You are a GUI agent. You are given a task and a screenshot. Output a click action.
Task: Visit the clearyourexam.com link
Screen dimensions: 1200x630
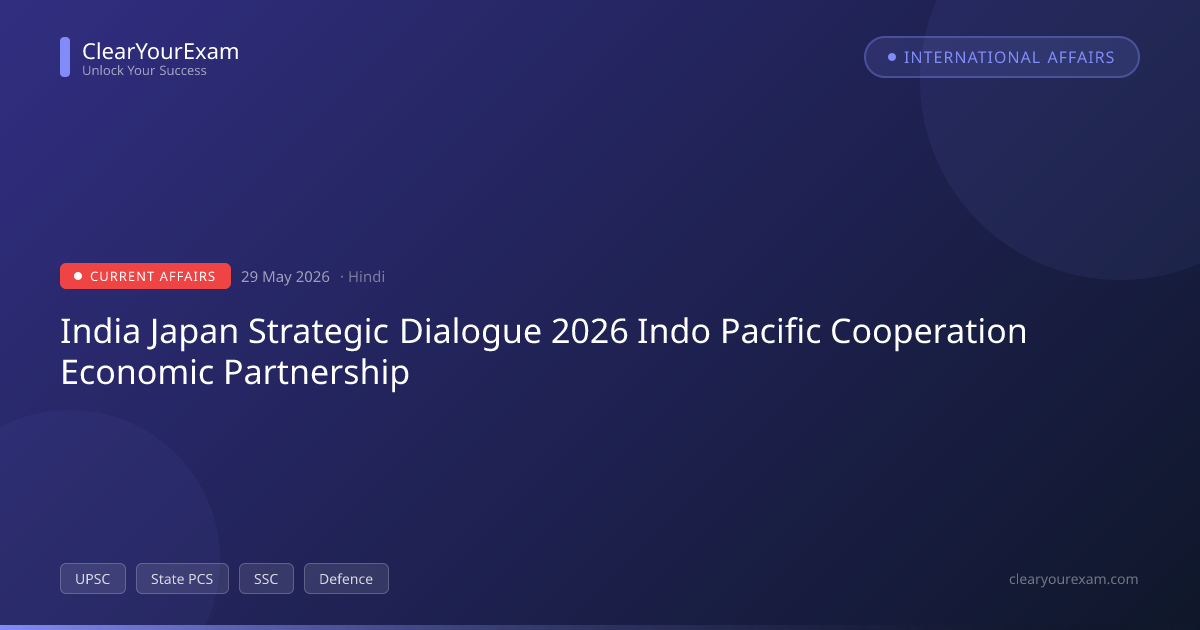[x=1074, y=579]
